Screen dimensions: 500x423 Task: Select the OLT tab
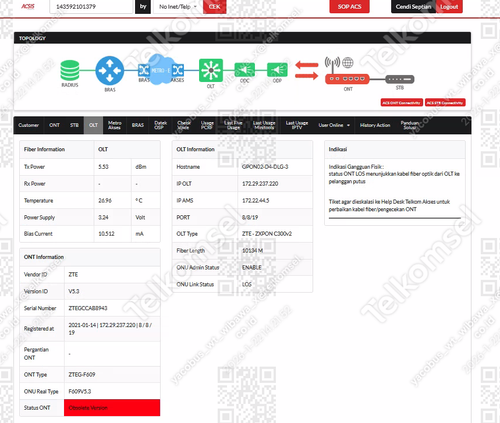tap(93, 125)
